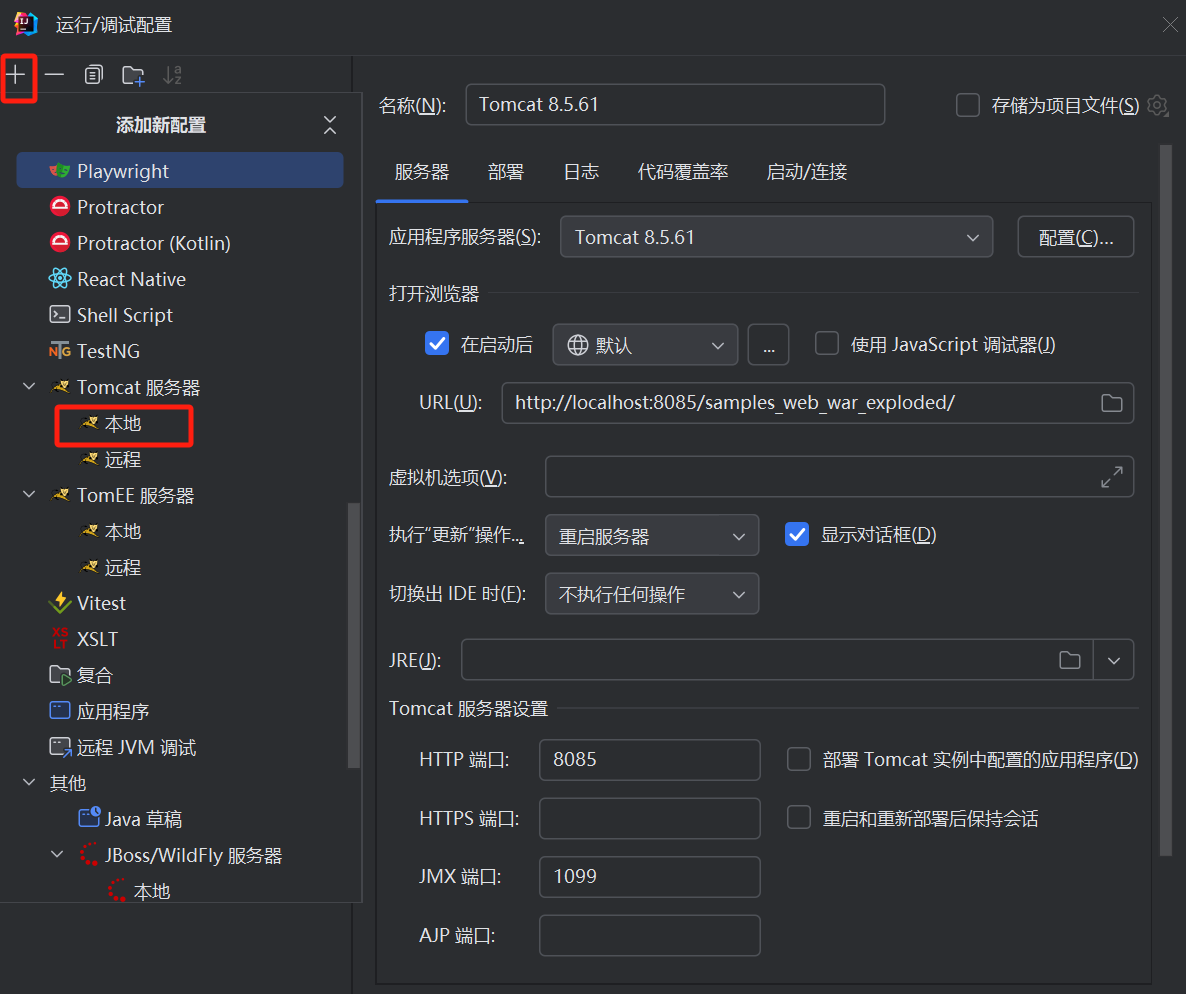This screenshot has height=994, width=1186.
Task: Click the add new configuration plus icon
Action: point(17,75)
